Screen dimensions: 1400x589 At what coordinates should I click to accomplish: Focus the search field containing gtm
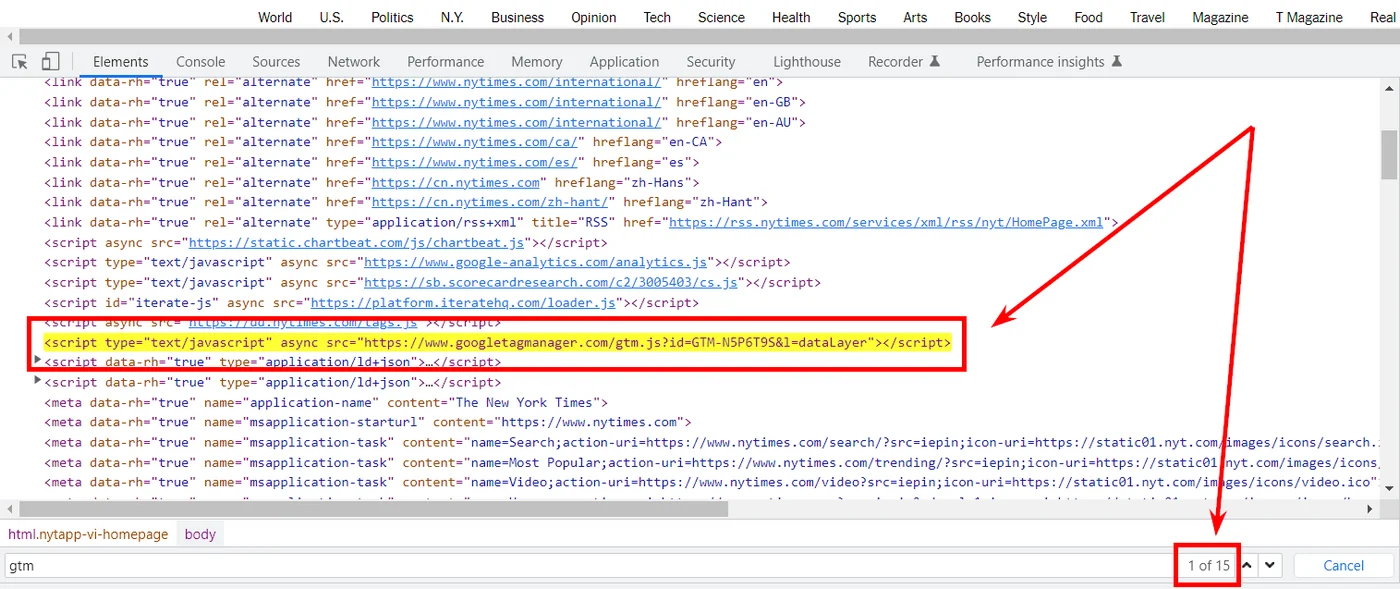tap(588, 565)
